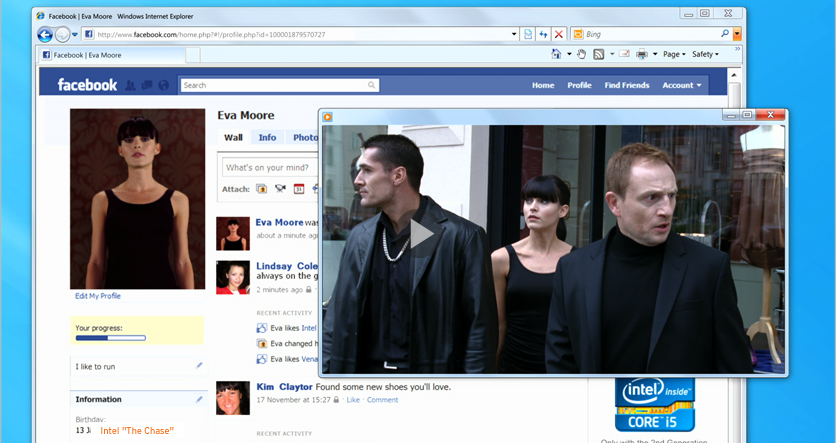Switch to the Photos tab
836x443 pixels.
click(x=304, y=138)
